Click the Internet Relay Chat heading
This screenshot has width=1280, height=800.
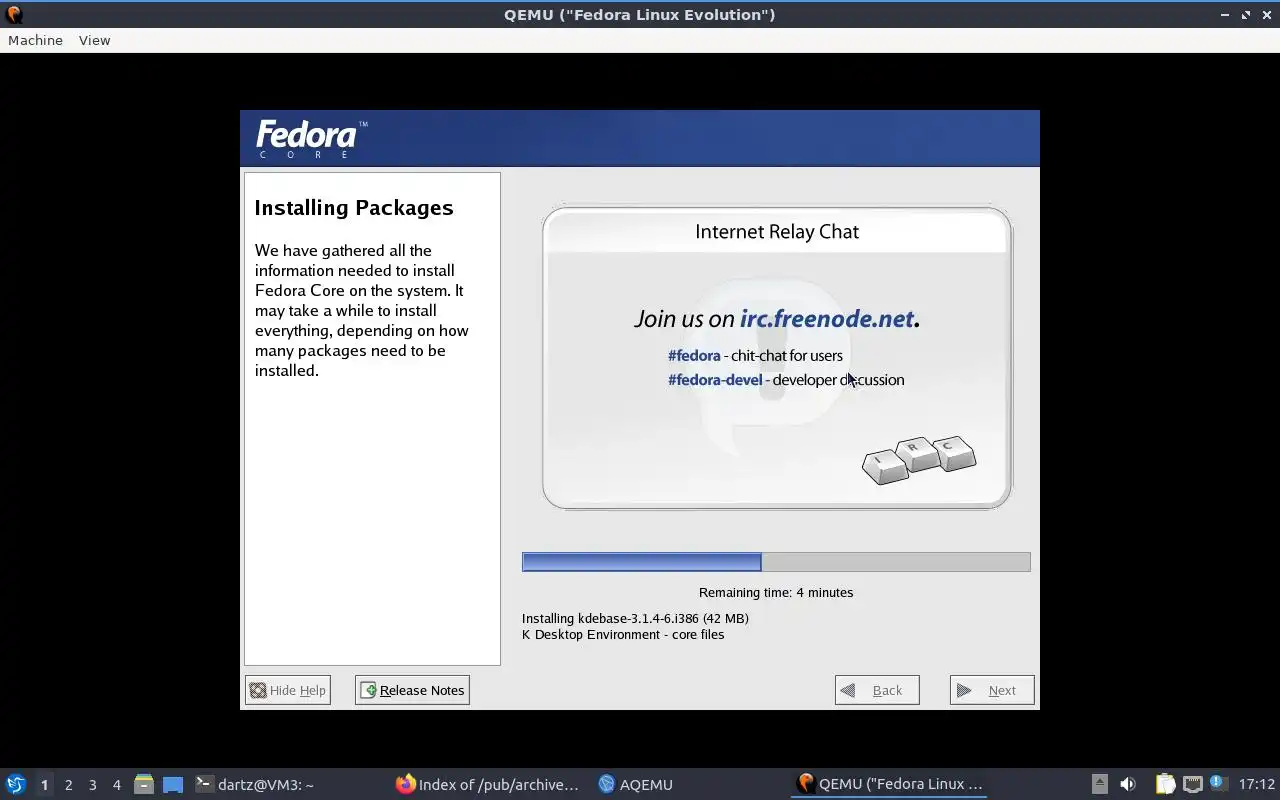[x=777, y=231]
